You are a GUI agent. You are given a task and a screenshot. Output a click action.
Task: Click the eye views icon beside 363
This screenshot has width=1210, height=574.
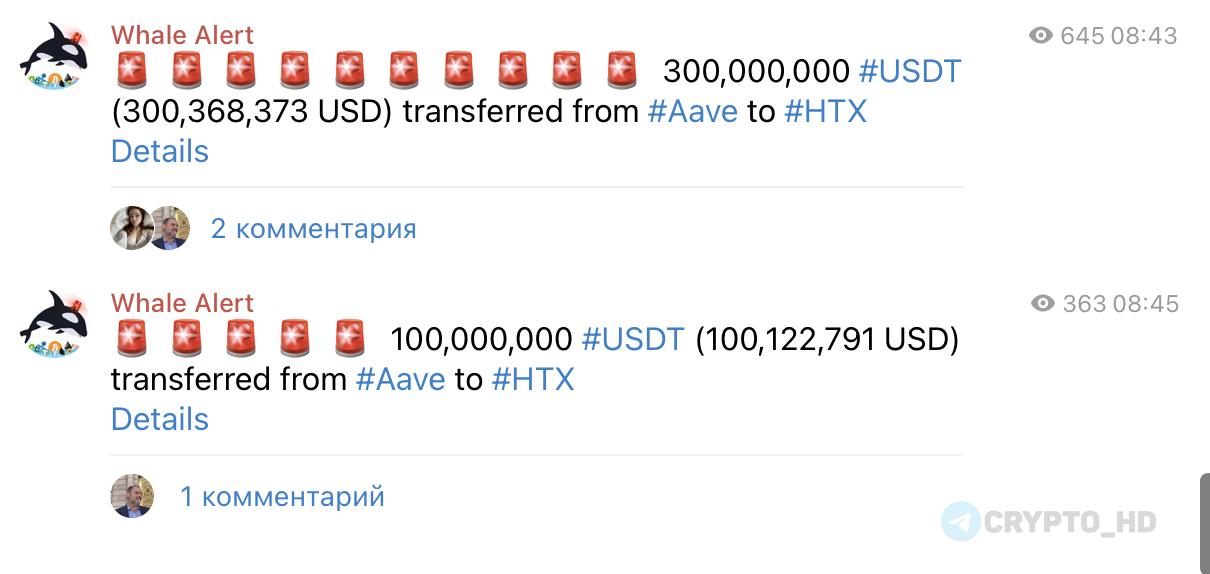click(1043, 303)
